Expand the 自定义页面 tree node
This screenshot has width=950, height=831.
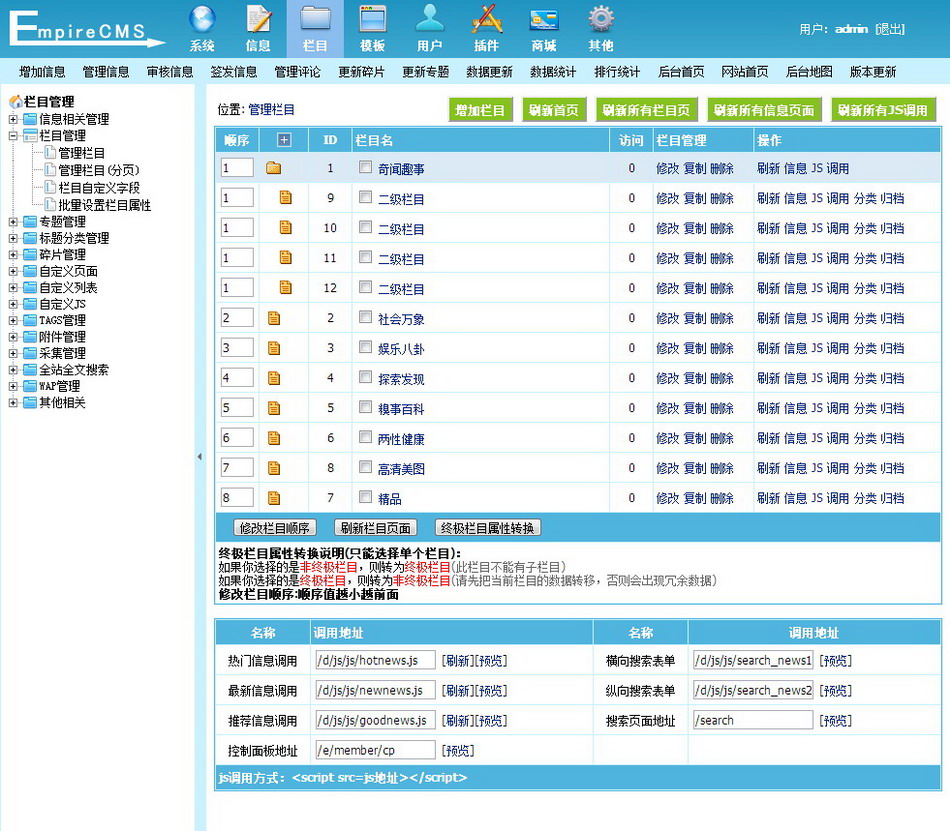tap(13, 271)
